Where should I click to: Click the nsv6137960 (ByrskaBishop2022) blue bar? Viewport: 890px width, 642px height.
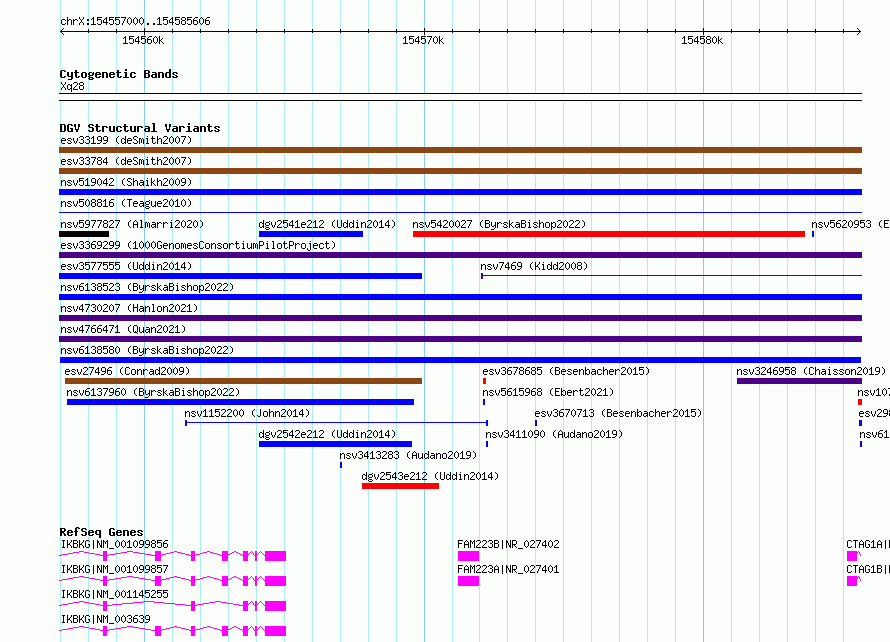click(x=240, y=402)
